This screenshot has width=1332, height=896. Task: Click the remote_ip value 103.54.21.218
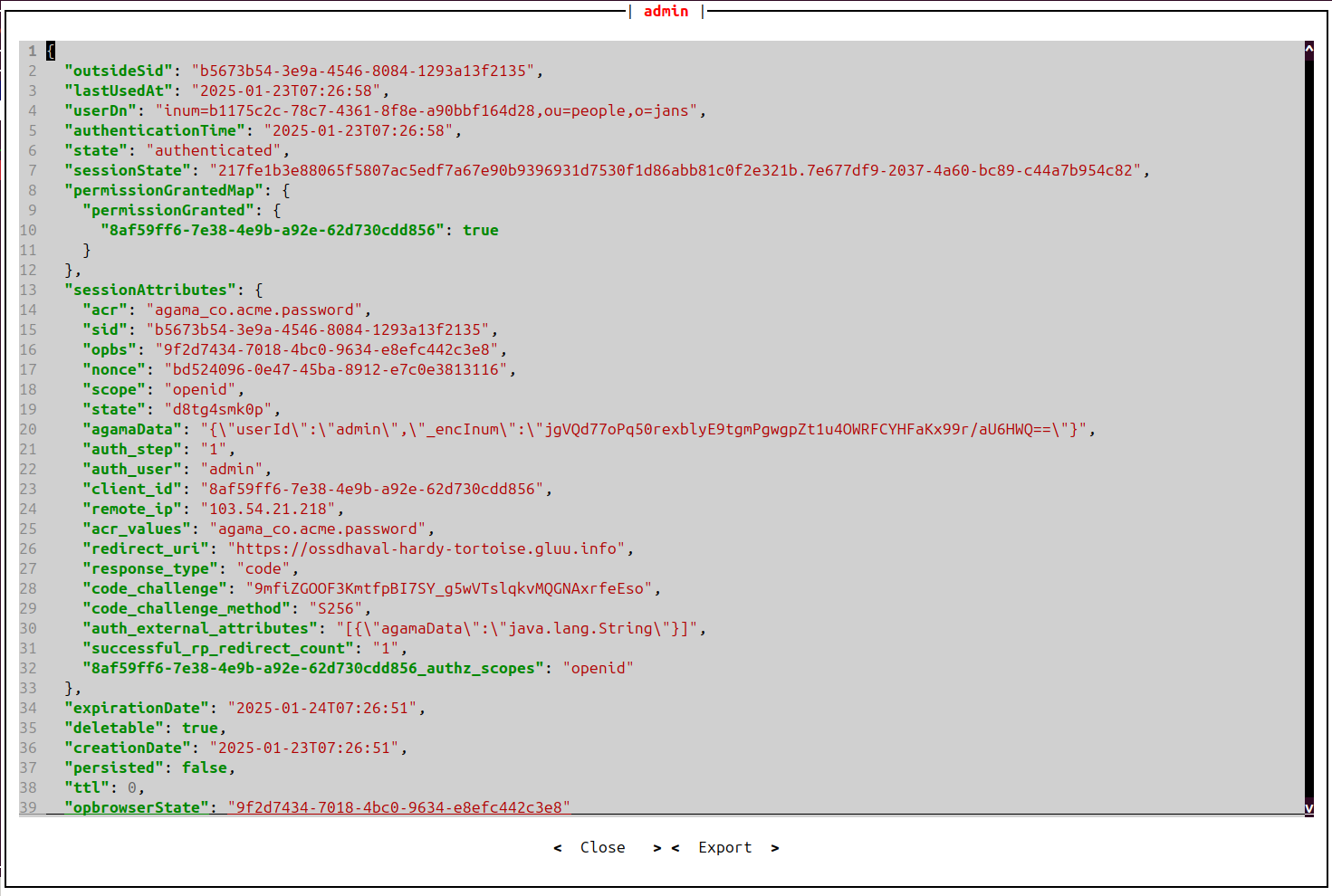click(x=267, y=509)
